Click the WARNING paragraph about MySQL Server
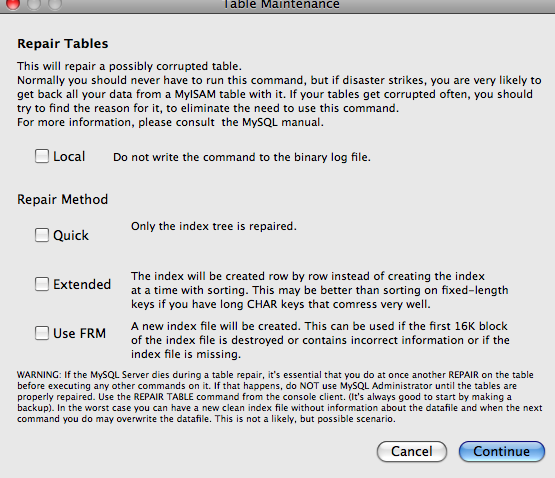This screenshot has width=555, height=478. [280, 397]
